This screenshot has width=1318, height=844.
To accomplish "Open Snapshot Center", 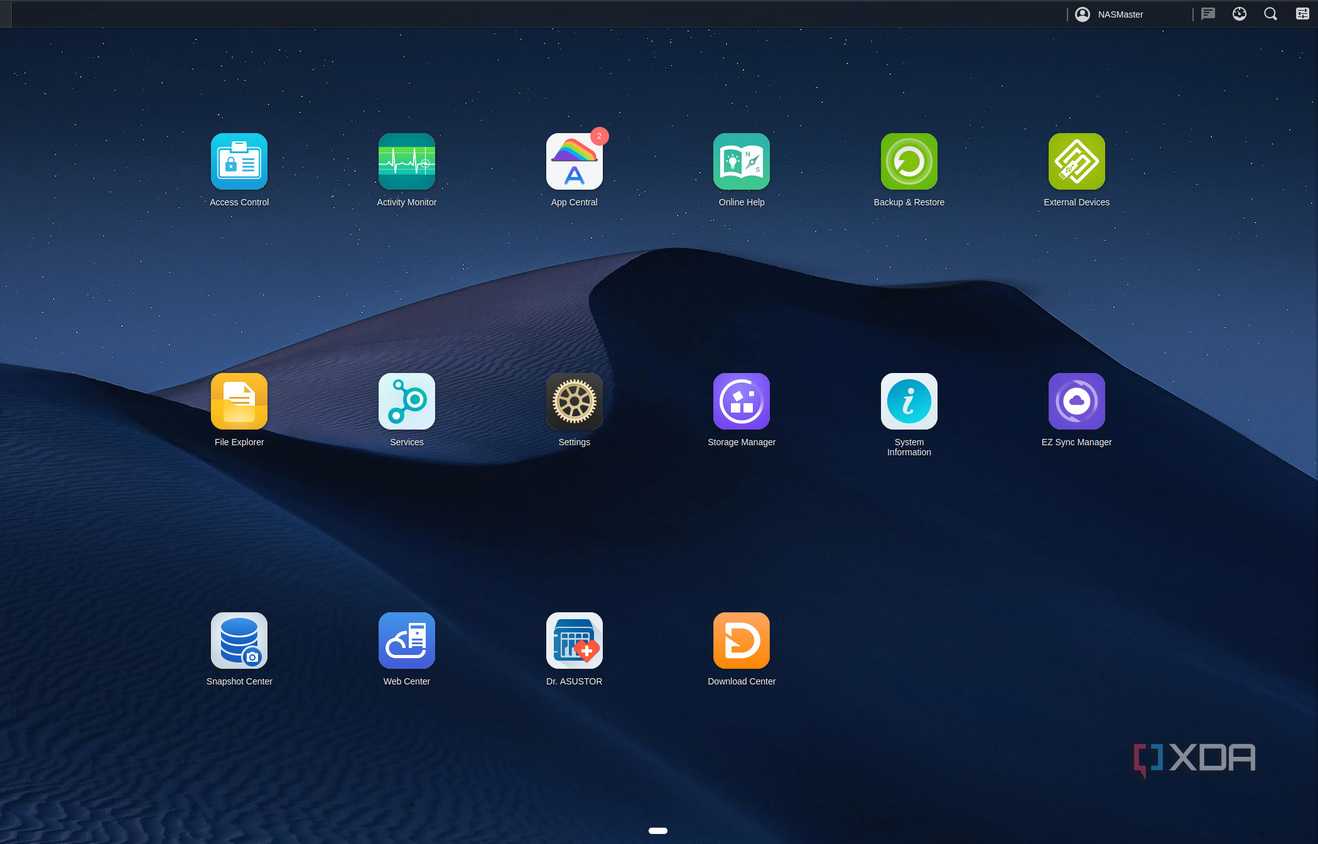I will click(239, 640).
